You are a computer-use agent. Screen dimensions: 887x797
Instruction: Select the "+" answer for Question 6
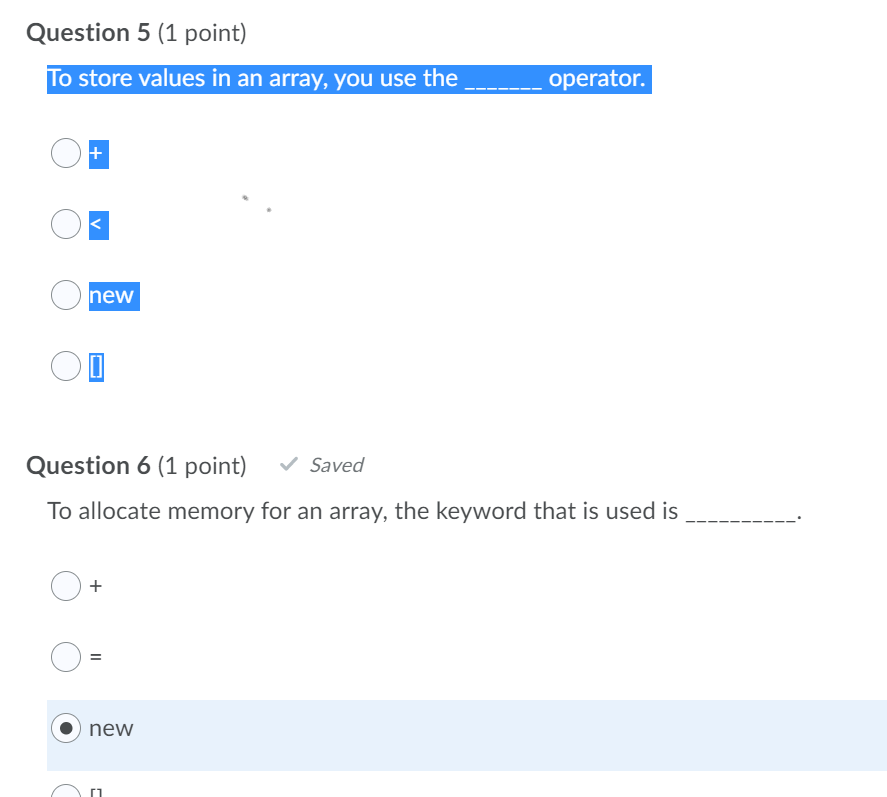[x=65, y=585]
